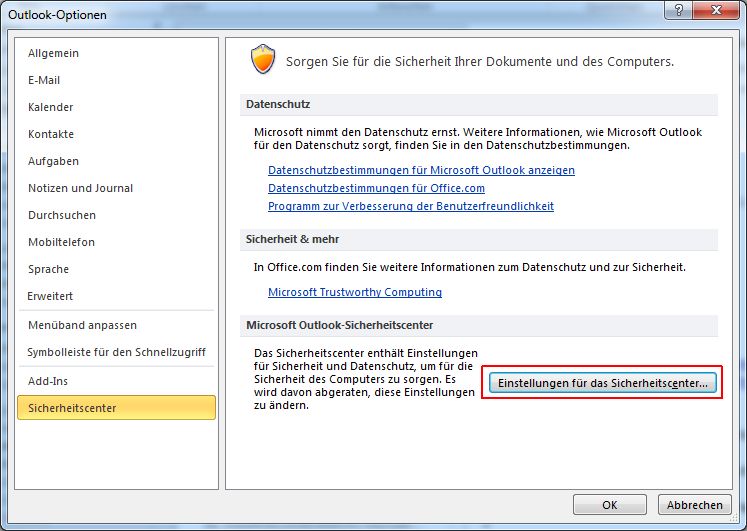Open the Allgemein options category

(x=53, y=53)
